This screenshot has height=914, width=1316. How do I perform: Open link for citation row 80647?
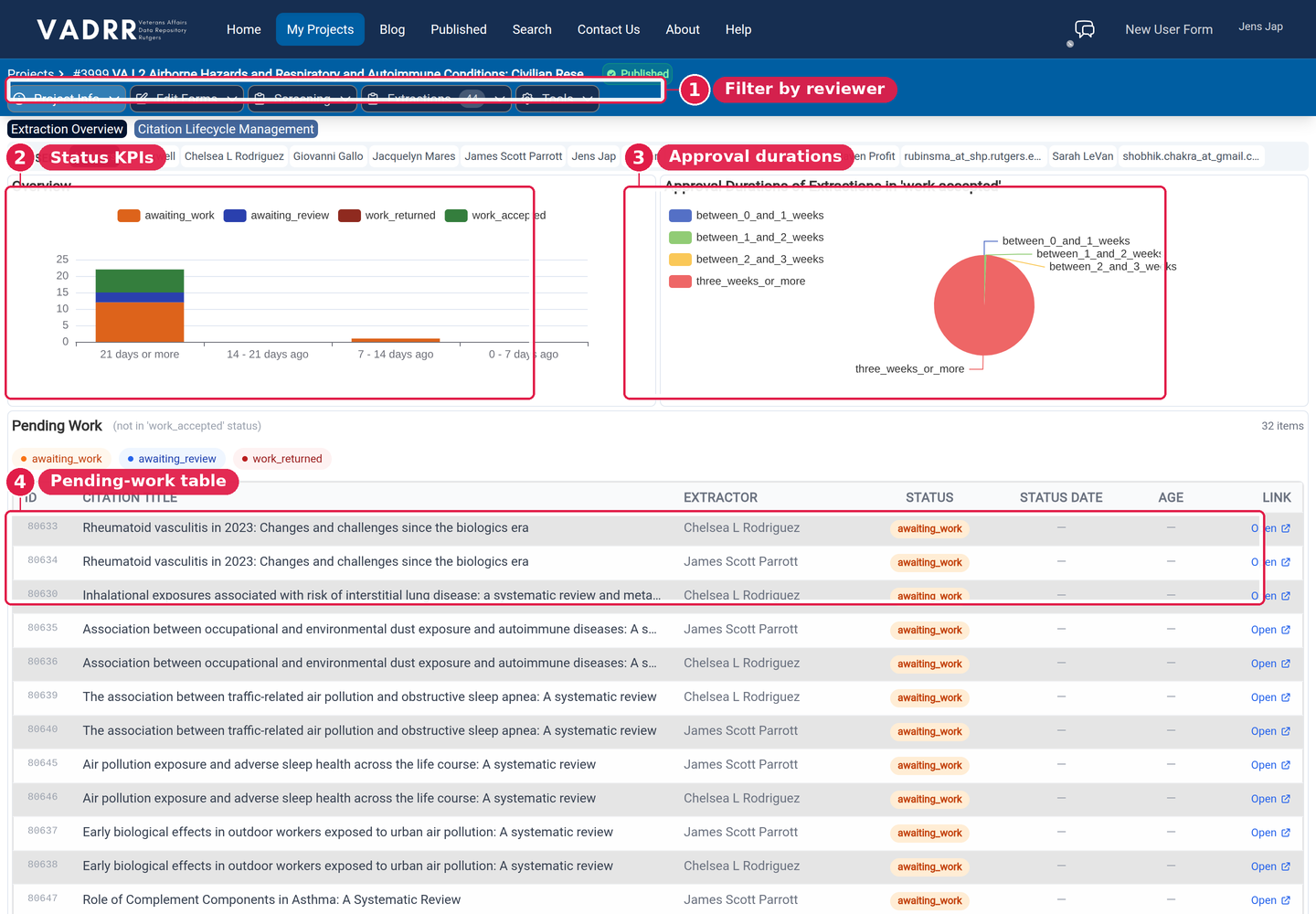(x=1270, y=900)
